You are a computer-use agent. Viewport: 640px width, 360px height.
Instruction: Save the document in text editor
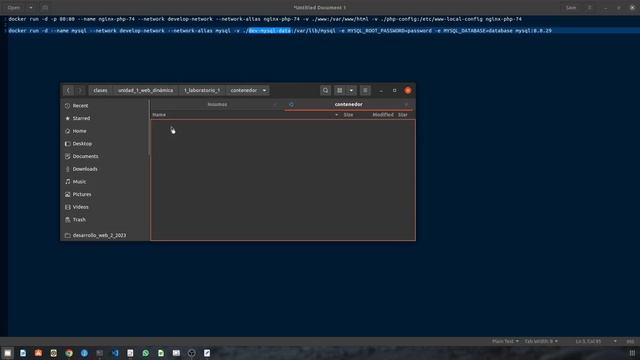point(571,7)
